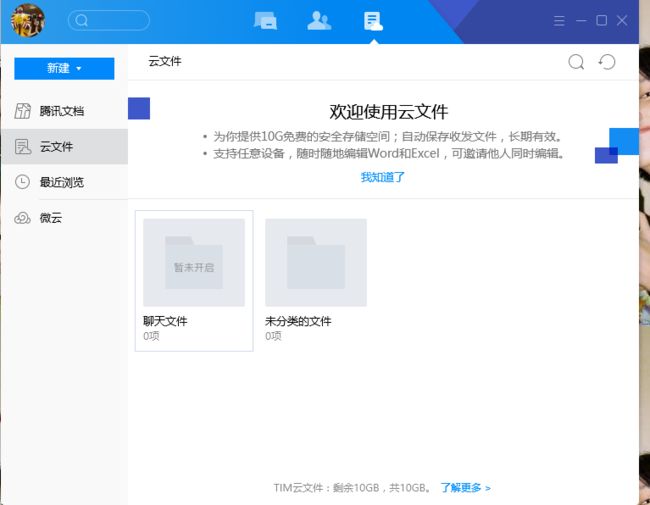Search files with the magnifier icon
Viewport: 650px width, 505px height.
click(x=576, y=62)
